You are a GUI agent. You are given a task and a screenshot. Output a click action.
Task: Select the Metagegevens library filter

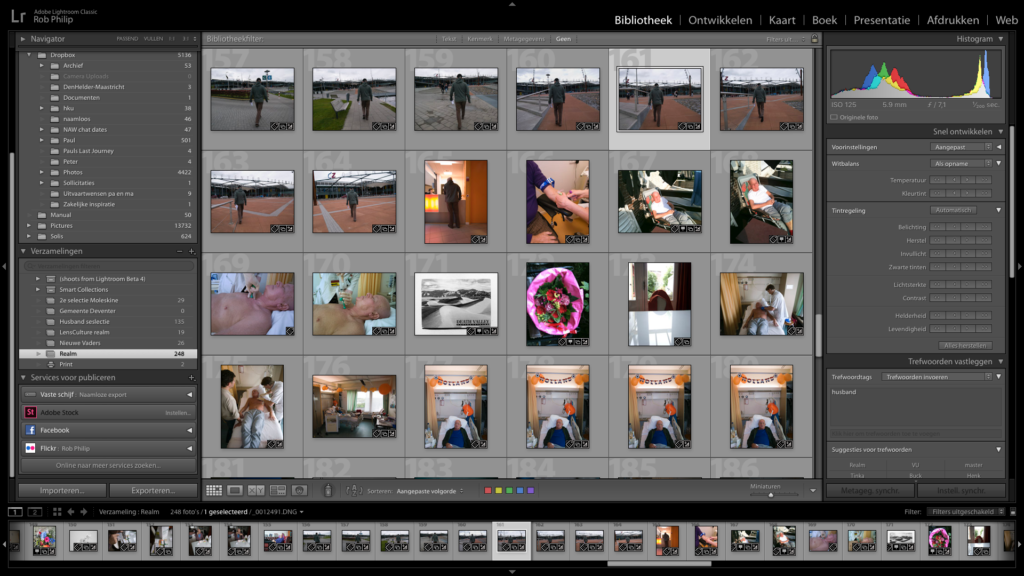tap(524, 39)
